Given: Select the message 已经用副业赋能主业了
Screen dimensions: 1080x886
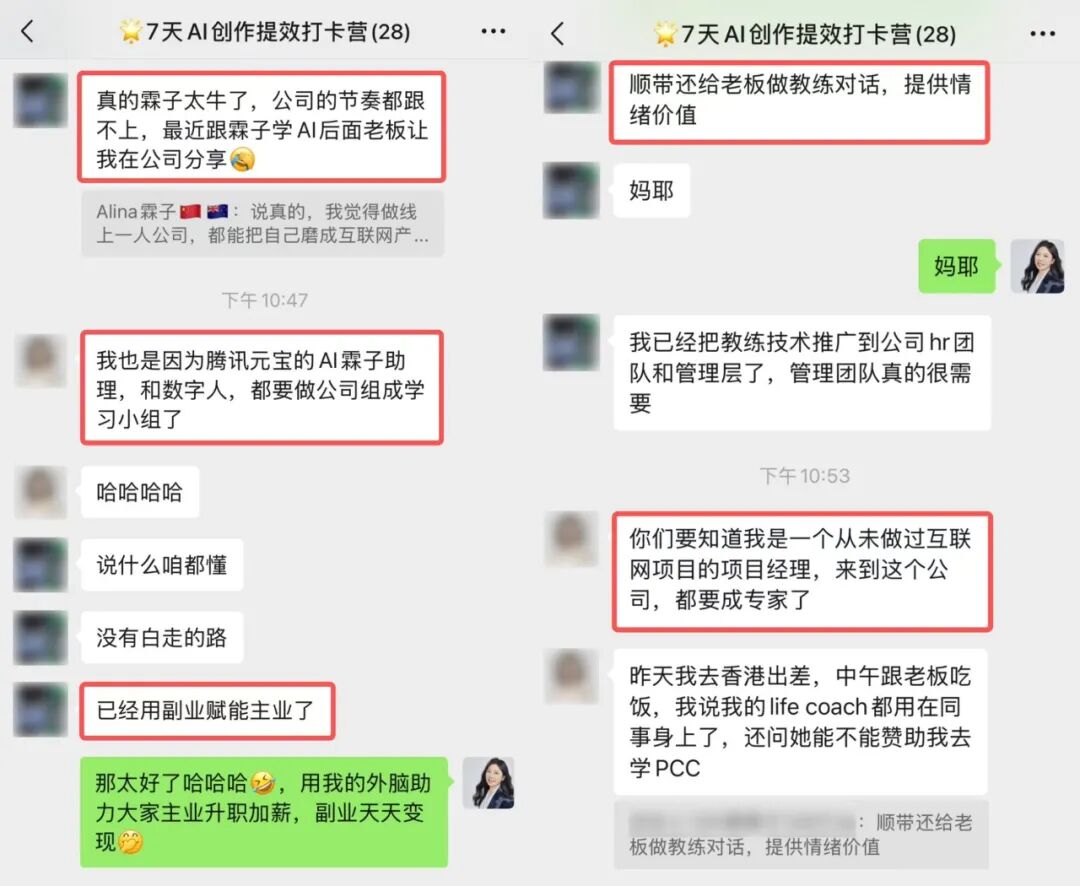Looking at the screenshot, I should [x=207, y=711].
